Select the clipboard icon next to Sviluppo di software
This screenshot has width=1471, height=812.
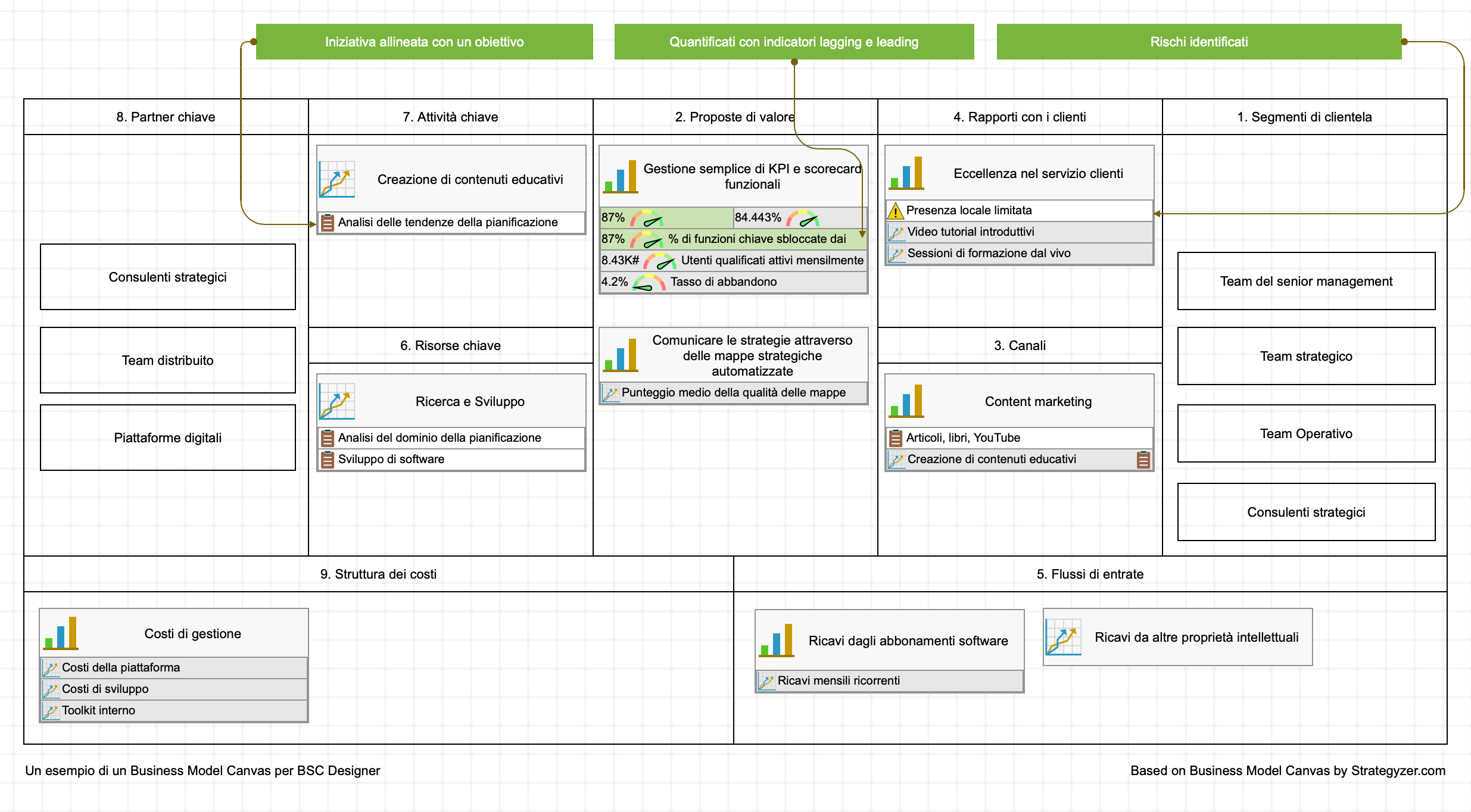click(328, 459)
